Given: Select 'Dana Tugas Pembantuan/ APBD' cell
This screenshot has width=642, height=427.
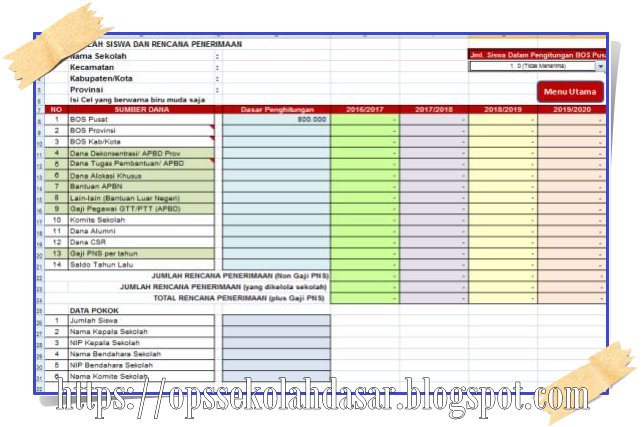Looking at the screenshot, I should click(x=142, y=164).
